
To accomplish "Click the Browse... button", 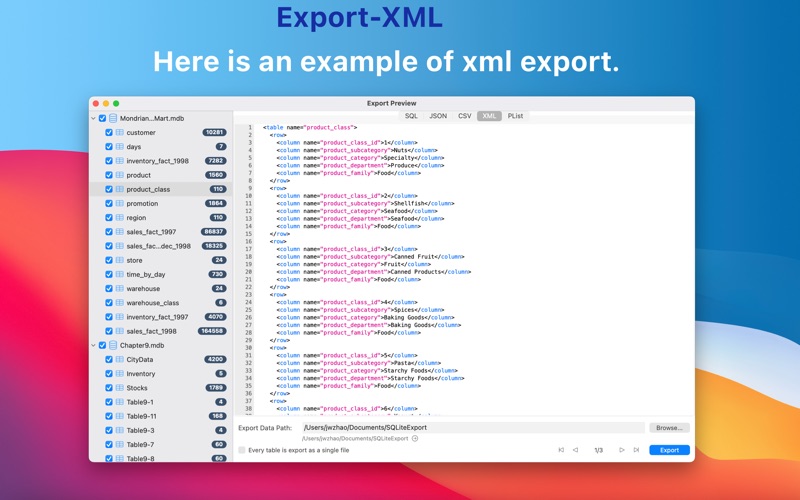I will tap(669, 428).
